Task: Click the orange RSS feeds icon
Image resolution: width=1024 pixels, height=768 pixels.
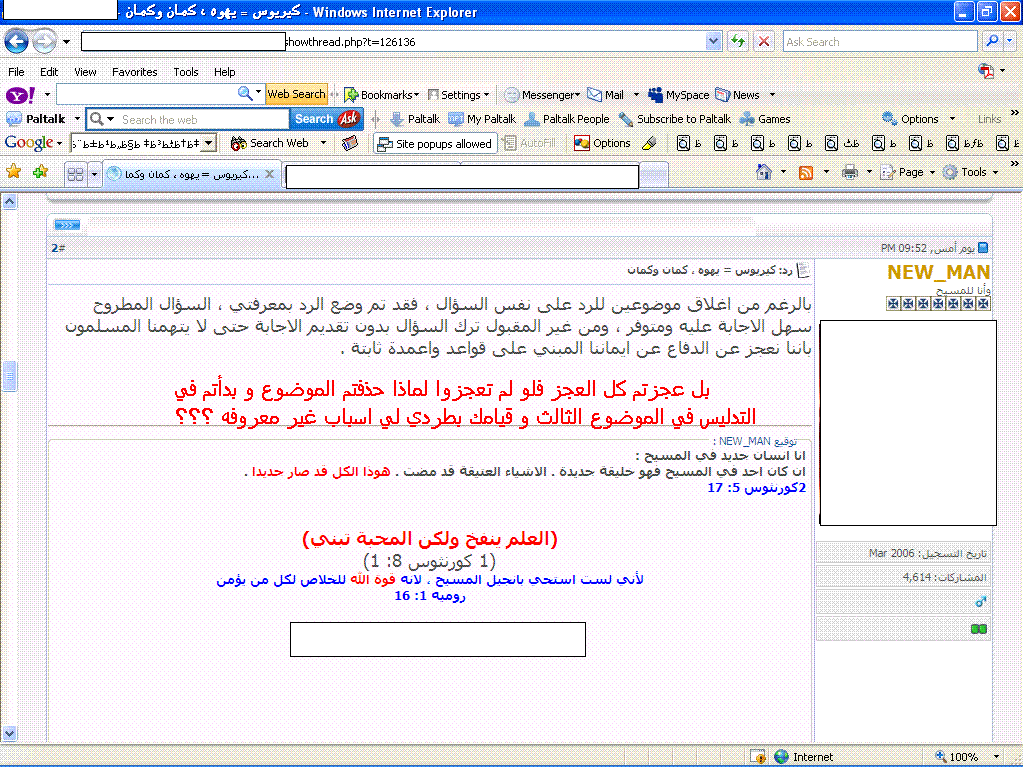Action: click(806, 172)
